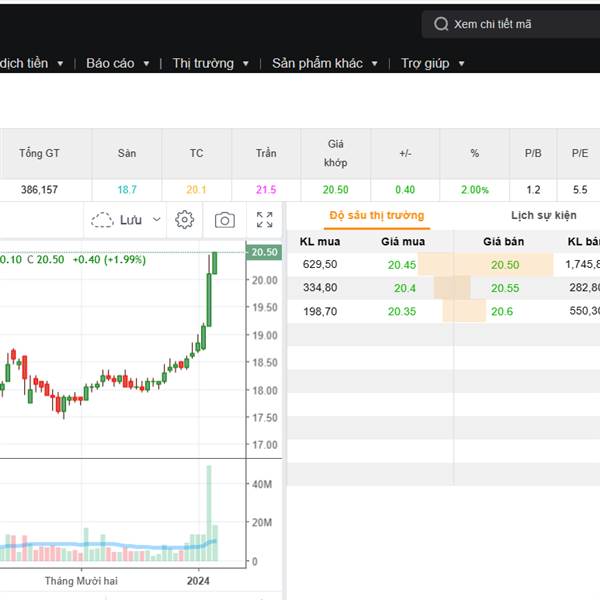
Task: Expand arrow next to 'Sản phẩm khác'
Action: 375,64
